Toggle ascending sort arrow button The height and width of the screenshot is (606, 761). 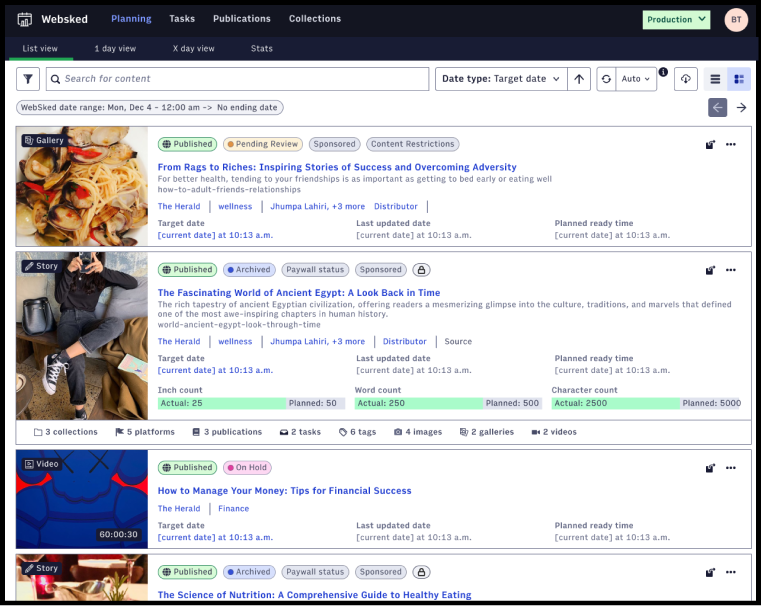(579, 79)
